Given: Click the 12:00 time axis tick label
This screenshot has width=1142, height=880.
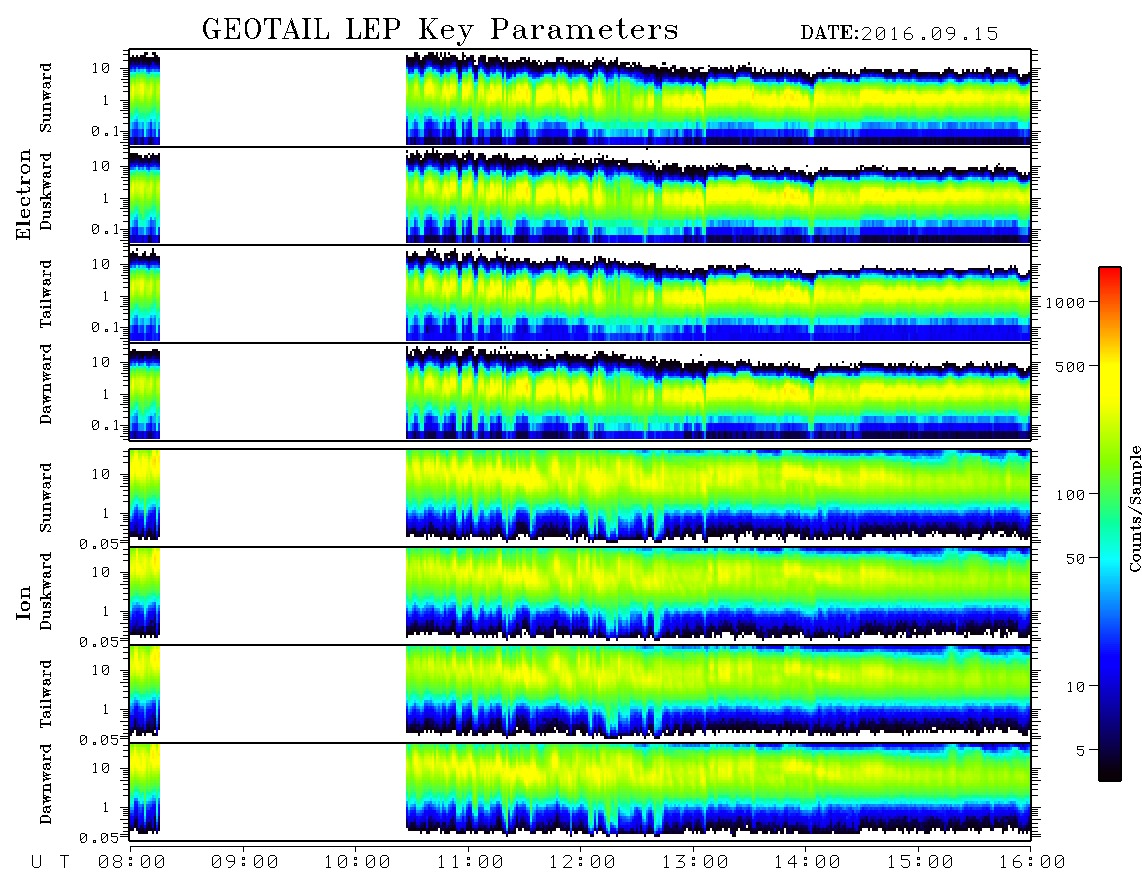Looking at the screenshot, I should pyautogui.click(x=583, y=863).
